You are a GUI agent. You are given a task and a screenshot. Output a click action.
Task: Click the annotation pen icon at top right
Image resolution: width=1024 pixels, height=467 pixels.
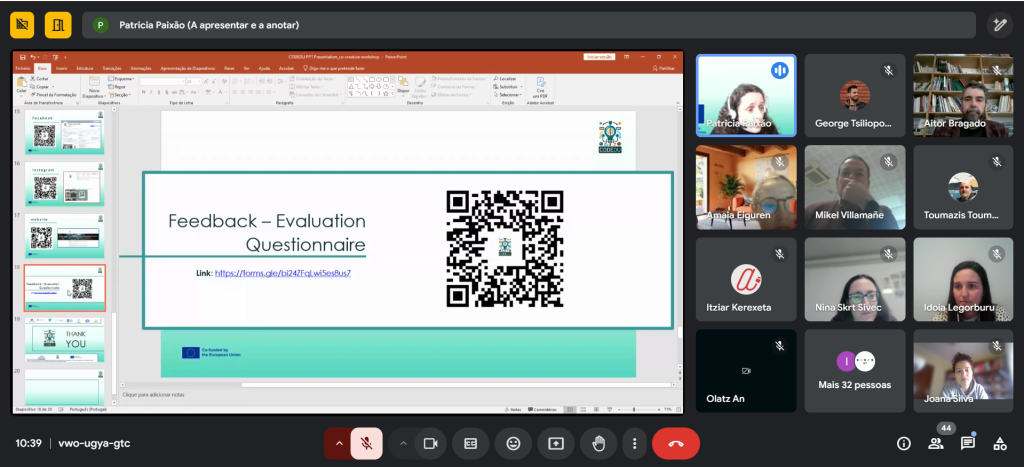pos(999,25)
